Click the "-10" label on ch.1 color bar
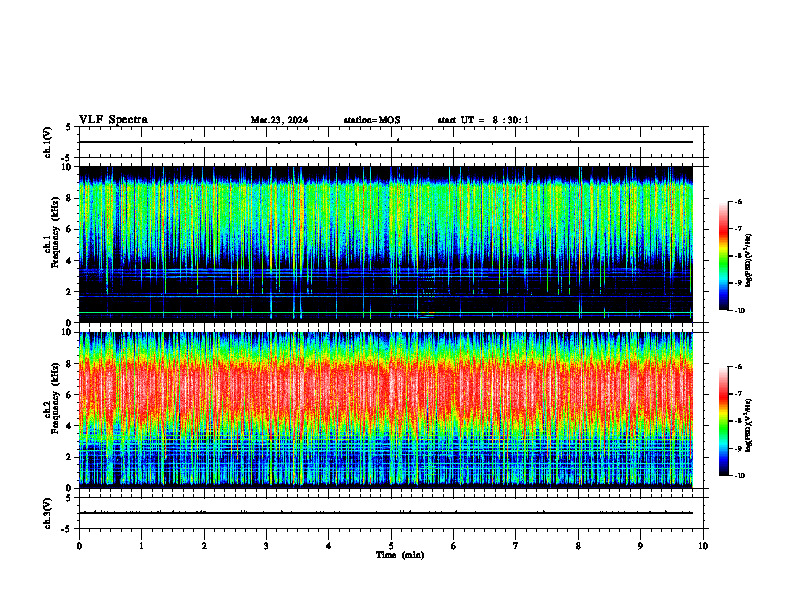Screen dimensions: 792x612 (739, 311)
